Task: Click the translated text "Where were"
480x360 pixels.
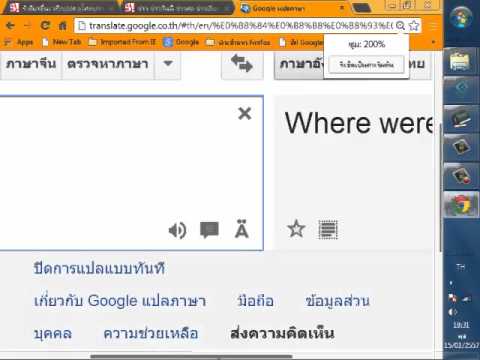Action: pyautogui.click(x=359, y=123)
